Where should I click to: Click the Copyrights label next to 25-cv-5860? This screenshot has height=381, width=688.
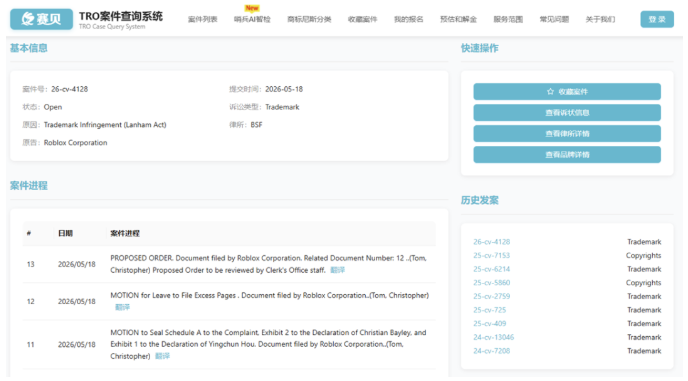[643, 283]
